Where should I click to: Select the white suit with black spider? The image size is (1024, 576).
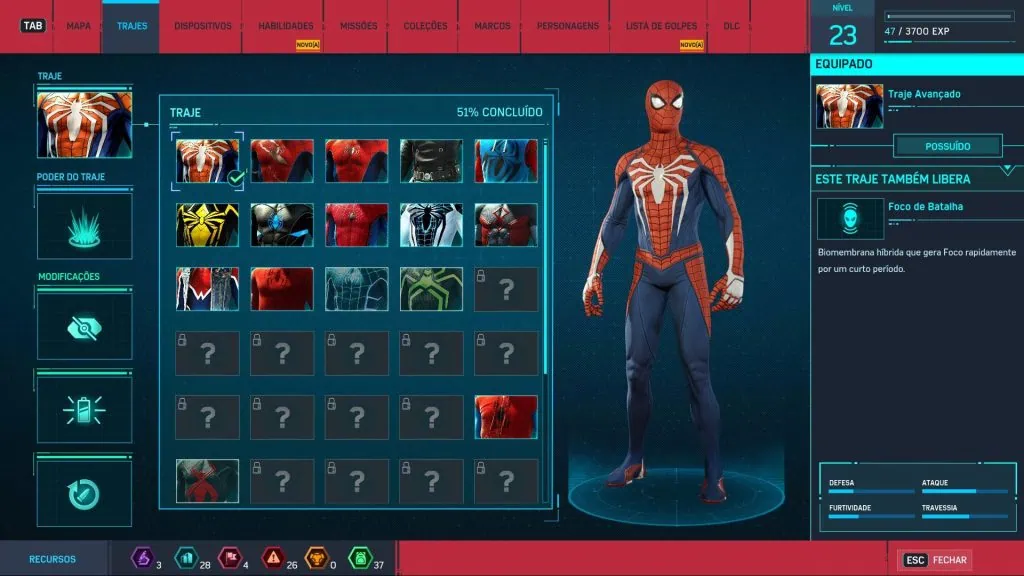(431, 225)
